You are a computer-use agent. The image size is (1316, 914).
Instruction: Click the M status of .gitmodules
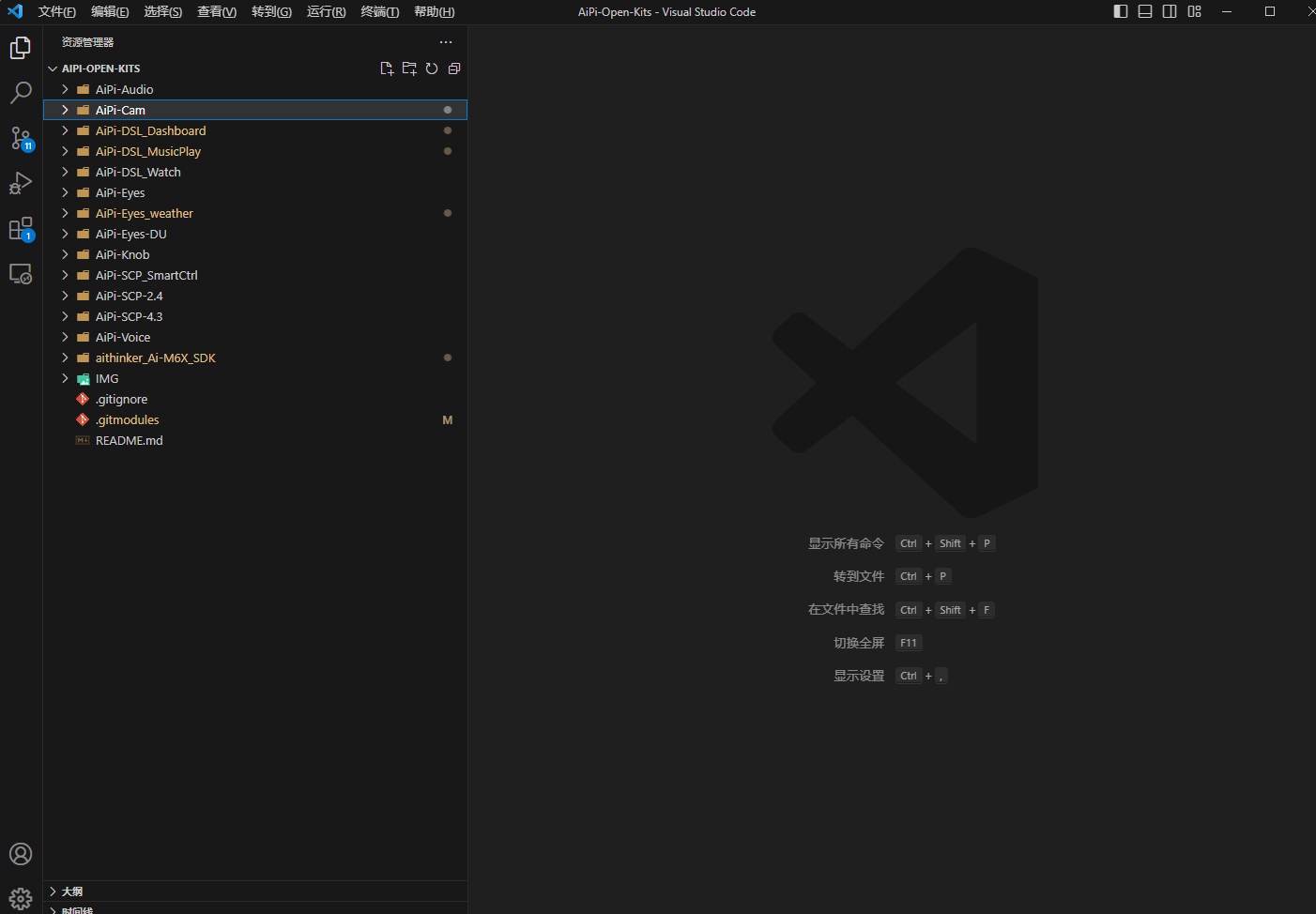(x=448, y=419)
